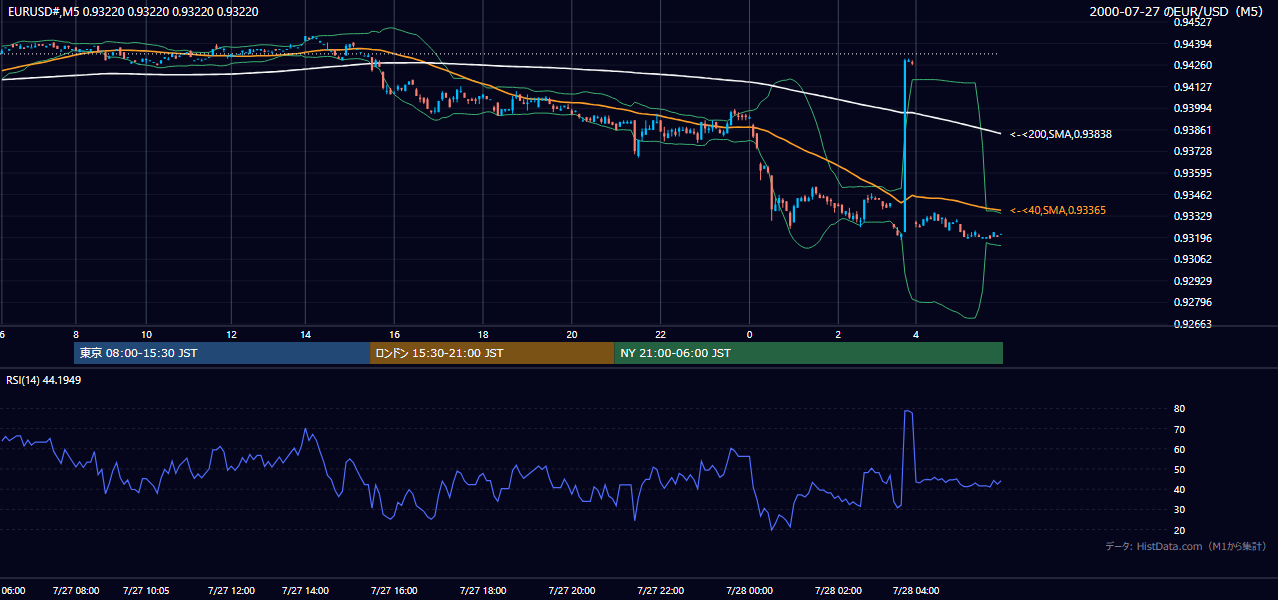Click the '7/27 22:00' bottom time label

click(660, 591)
